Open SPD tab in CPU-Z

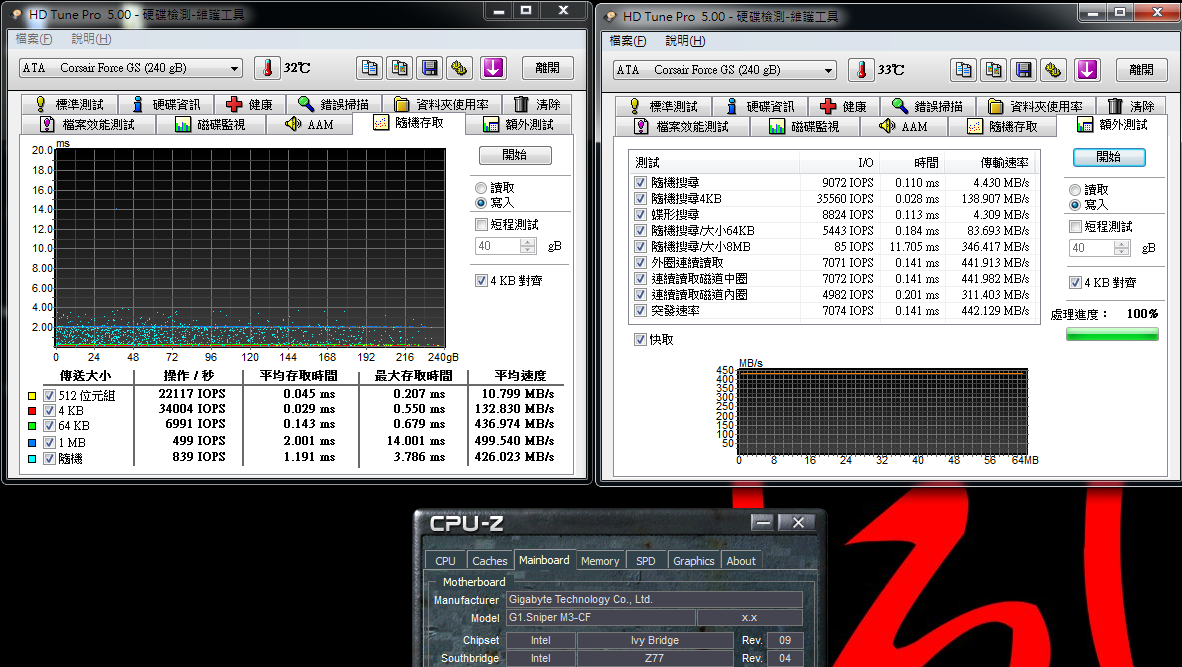[645, 561]
